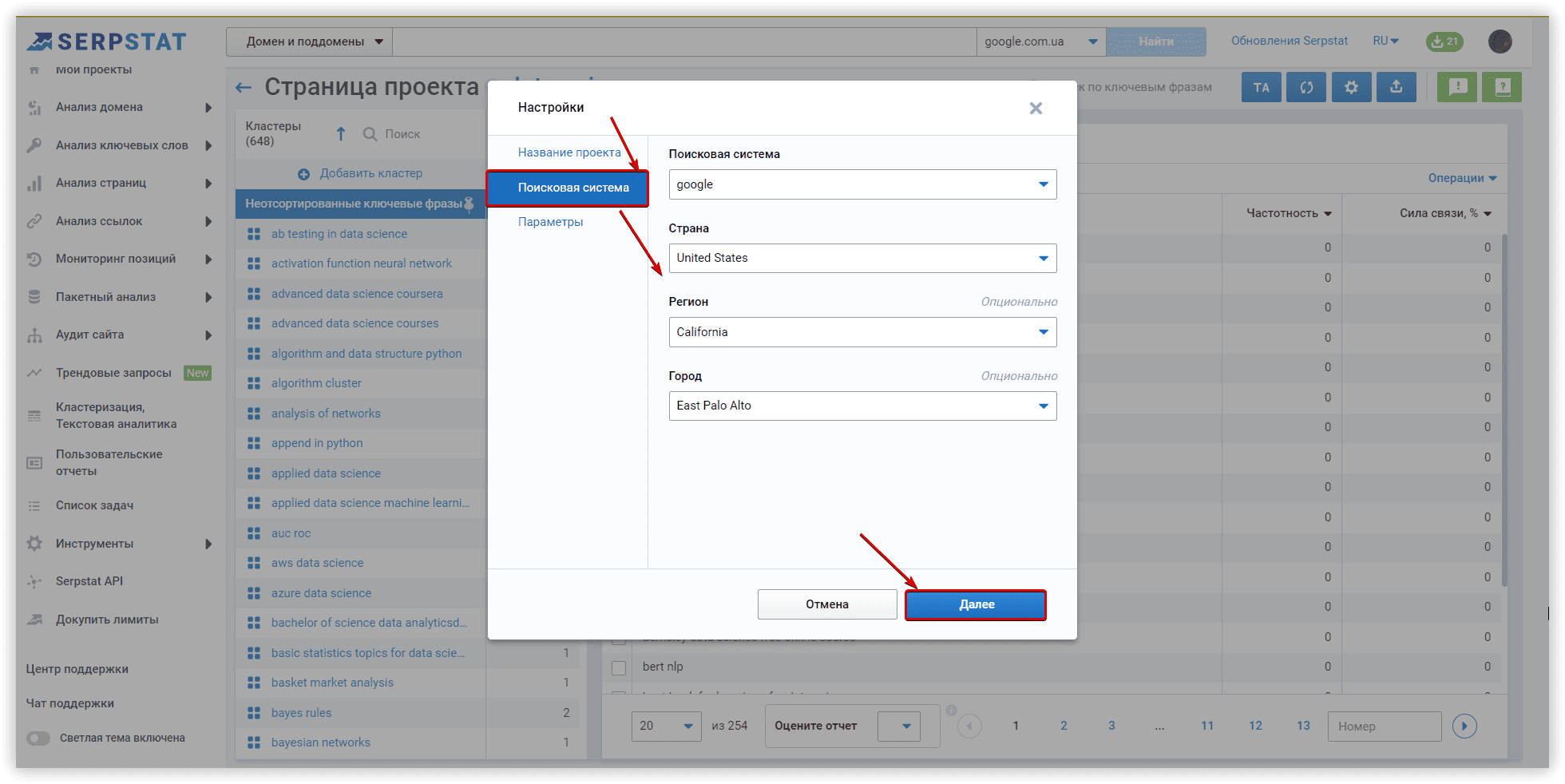Open the downloads badge showing 21
Screen dimensions: 1565x784
point(1444,42)
